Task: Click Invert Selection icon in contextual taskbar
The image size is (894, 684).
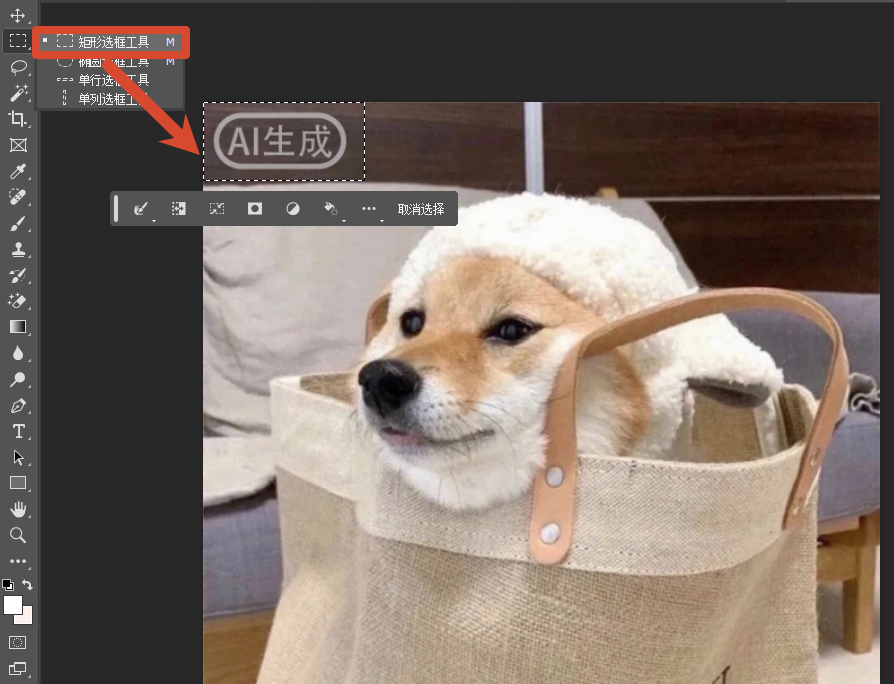Action: [178, 209]
